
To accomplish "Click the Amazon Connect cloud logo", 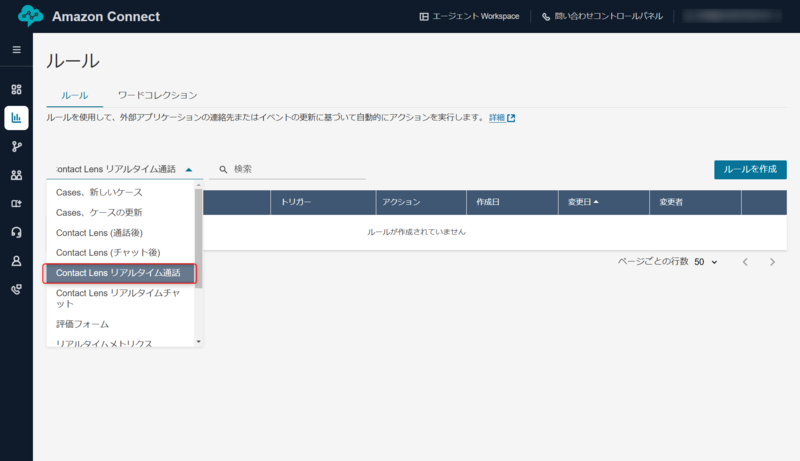I will (x=30, y=16).
